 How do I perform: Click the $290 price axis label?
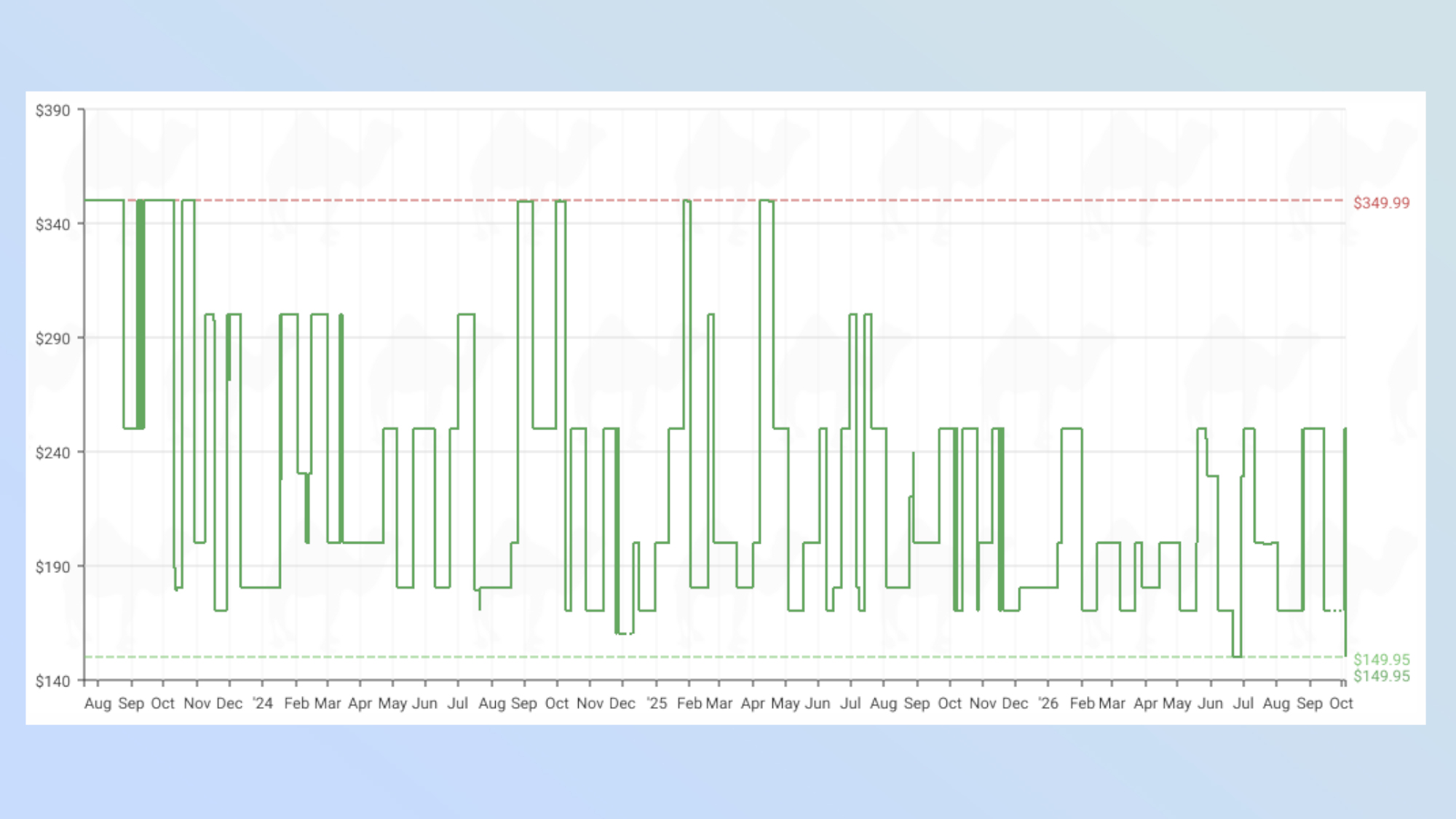coord(53,339)
